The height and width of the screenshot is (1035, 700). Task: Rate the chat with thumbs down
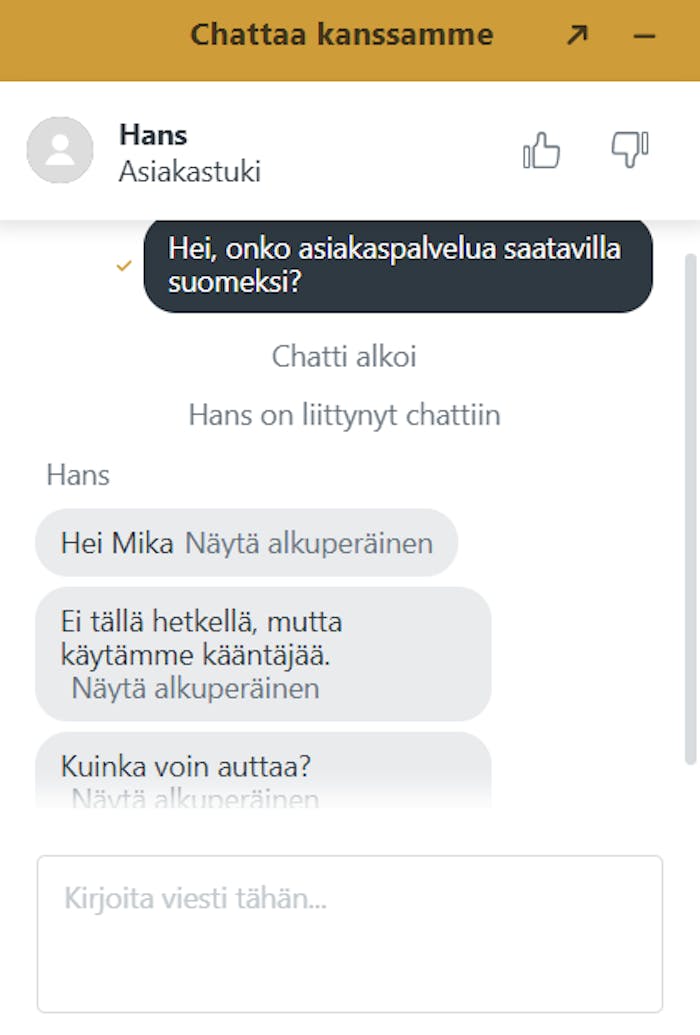pos(630,150)
